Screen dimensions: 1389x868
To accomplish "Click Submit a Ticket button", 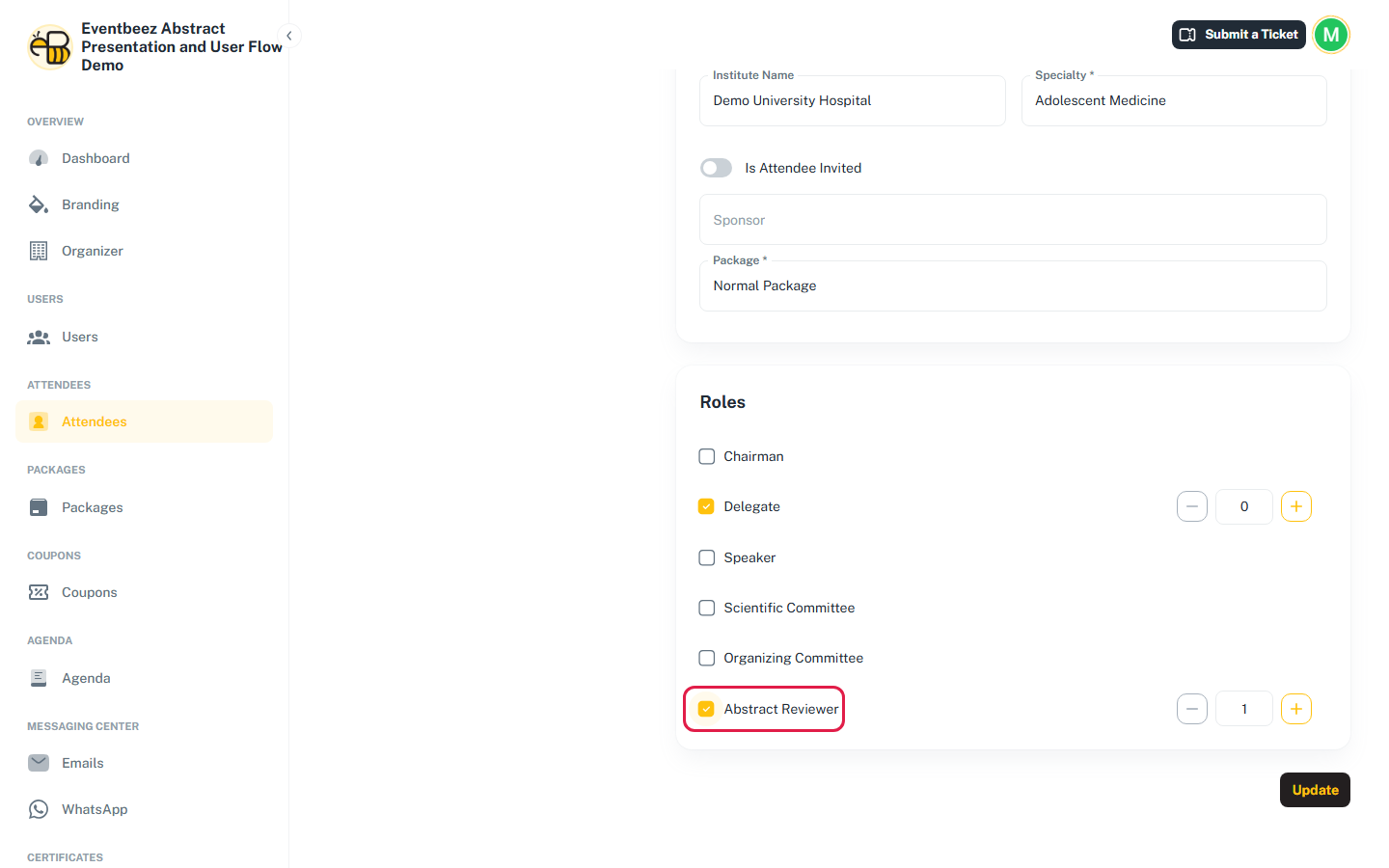I will (1239, 35).
